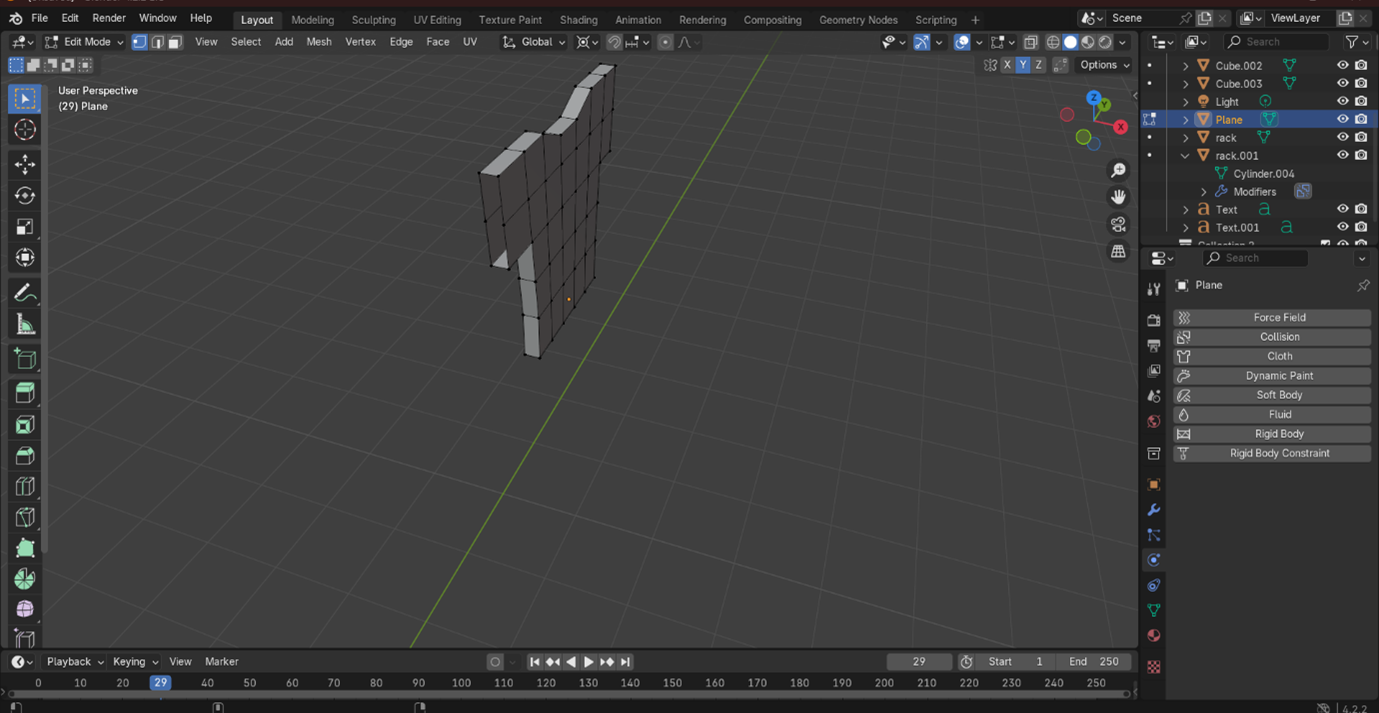The width and height of the screenshot is (1379, 713).
Task: Hide the Plane object in the outliner
Action: 1343,119
